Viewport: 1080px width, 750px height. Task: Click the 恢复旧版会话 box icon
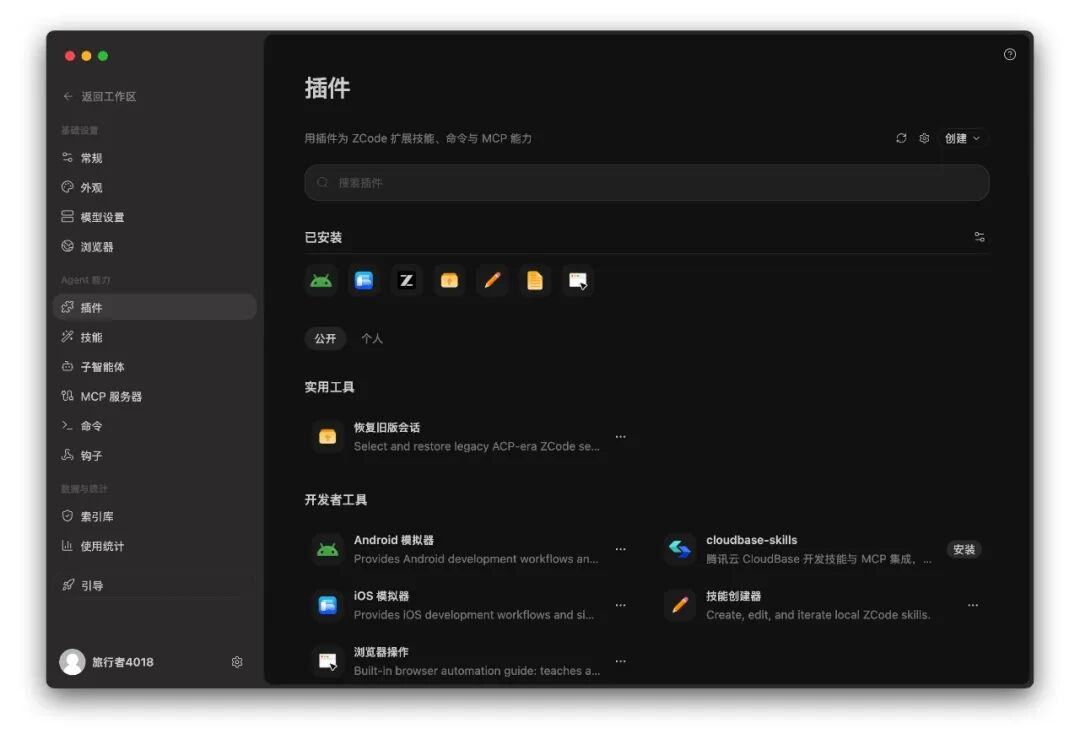click(327, 437)
